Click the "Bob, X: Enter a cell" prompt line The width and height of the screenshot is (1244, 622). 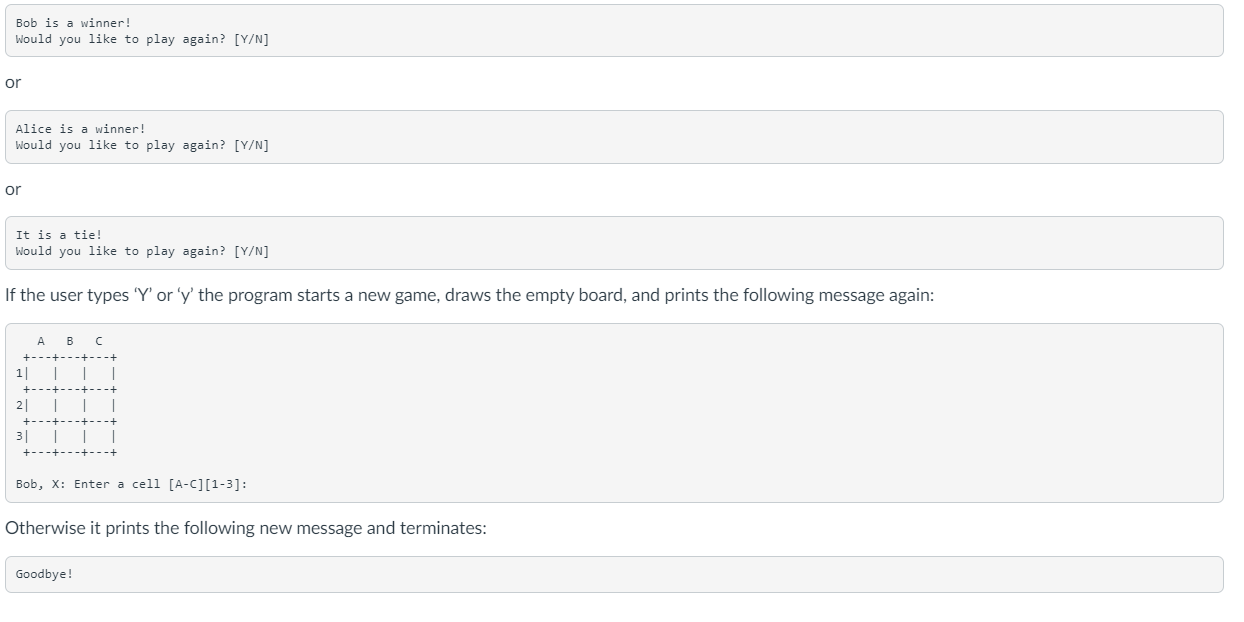[132, 484]
